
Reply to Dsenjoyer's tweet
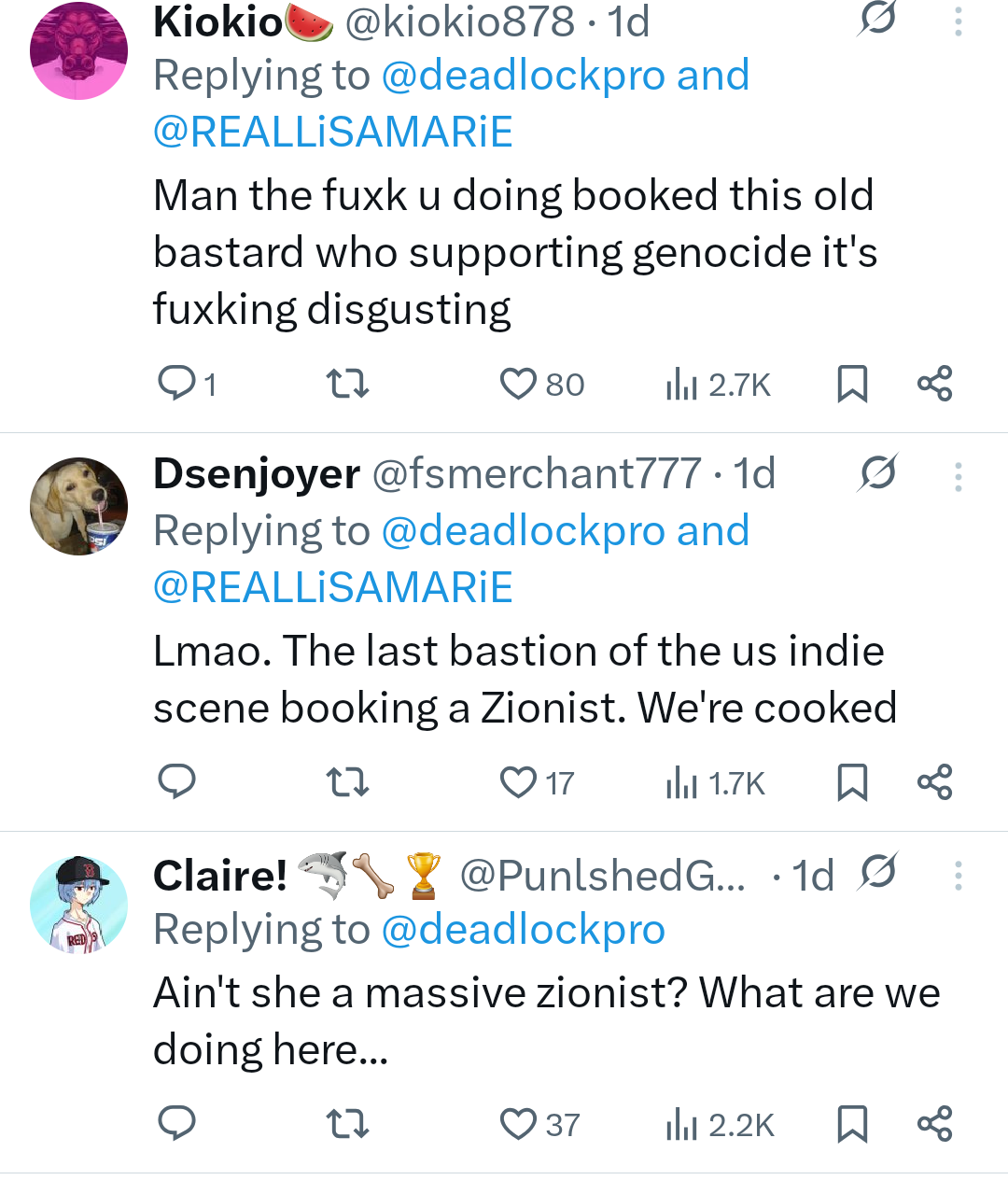click(x=175, y=782)
